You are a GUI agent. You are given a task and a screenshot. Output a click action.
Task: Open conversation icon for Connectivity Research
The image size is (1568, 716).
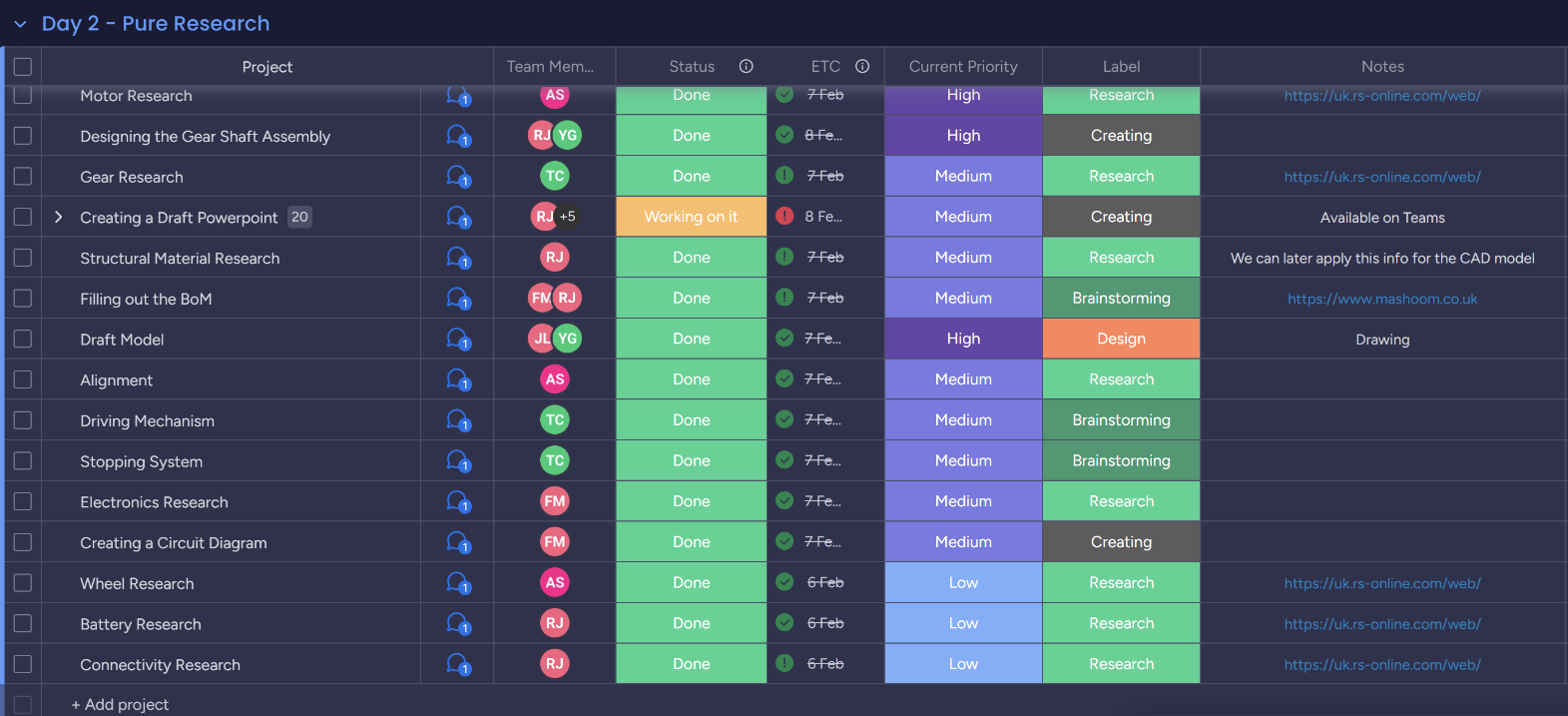458,665
